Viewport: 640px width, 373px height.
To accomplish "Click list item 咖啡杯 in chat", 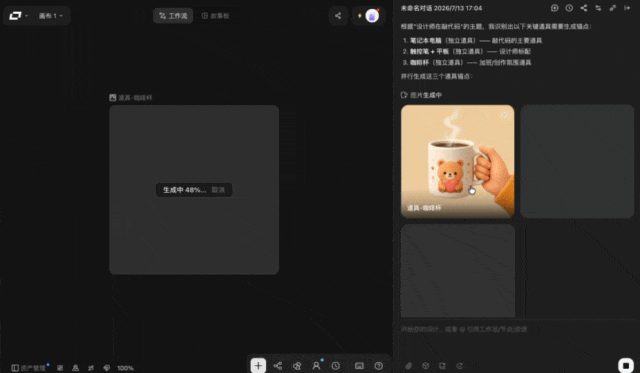I will click(x=467, y=62).
